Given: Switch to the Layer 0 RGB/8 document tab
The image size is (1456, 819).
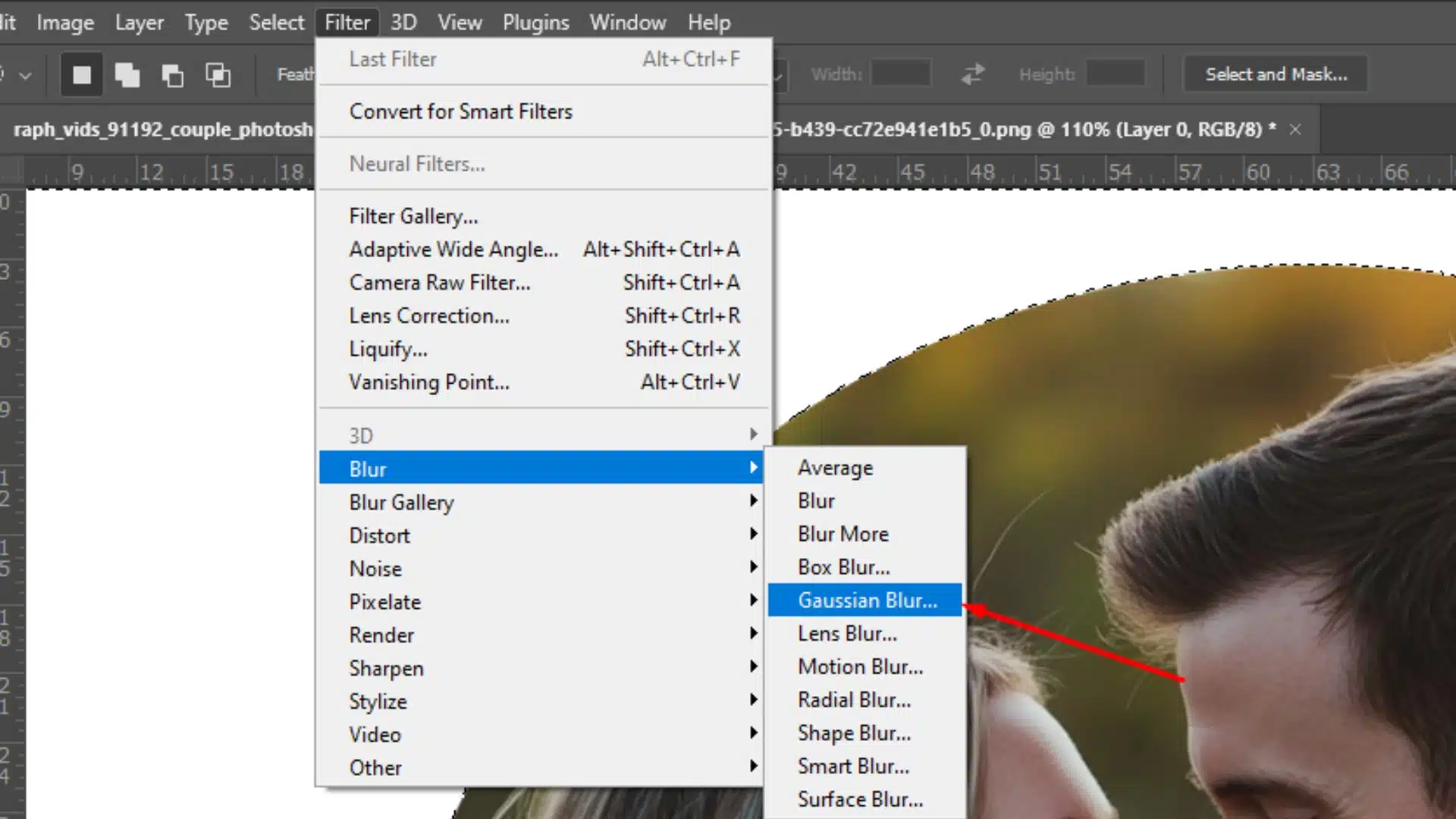Looking at the screenshot, I should point(1024,130).
